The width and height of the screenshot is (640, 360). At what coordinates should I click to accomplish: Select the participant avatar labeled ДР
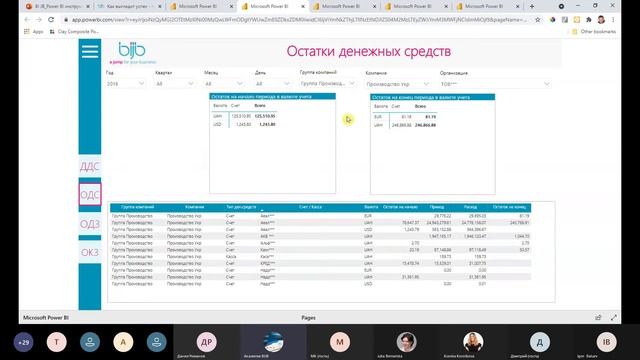pyautogui.click(x=207, y=342)
